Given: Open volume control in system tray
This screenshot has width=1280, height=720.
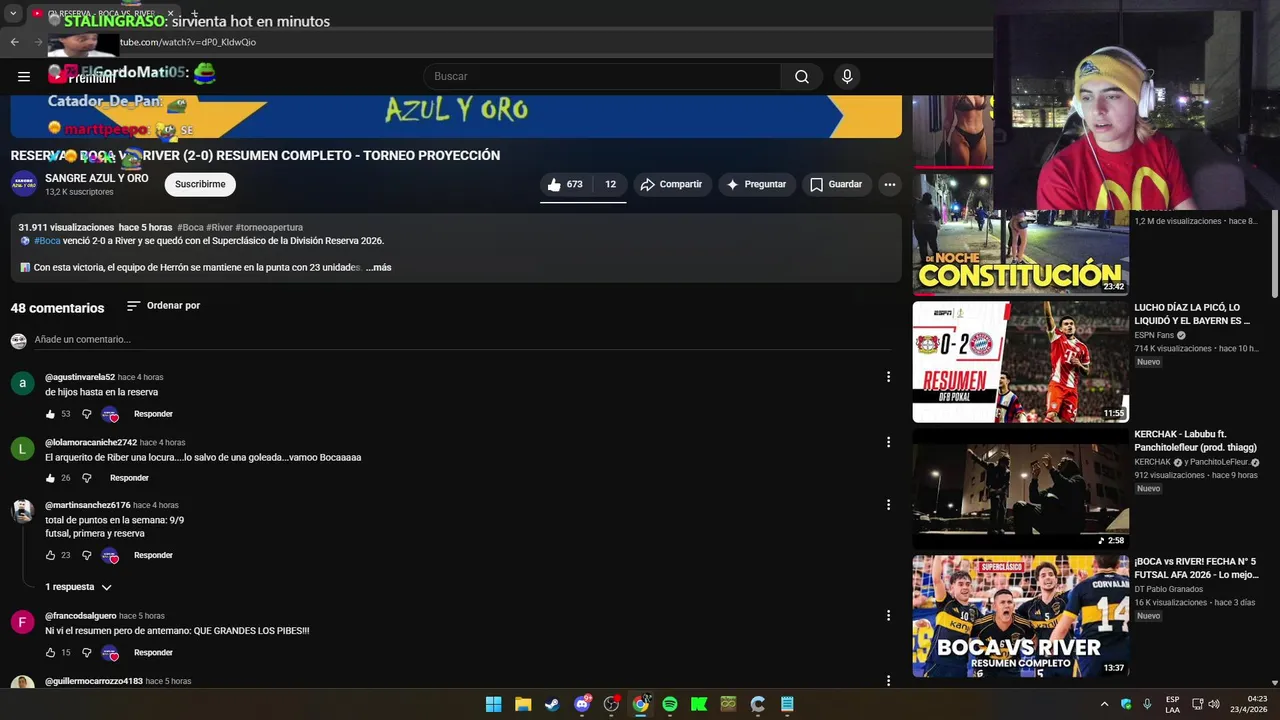Looking at the screenshot, I should [x=1214, y=704].
